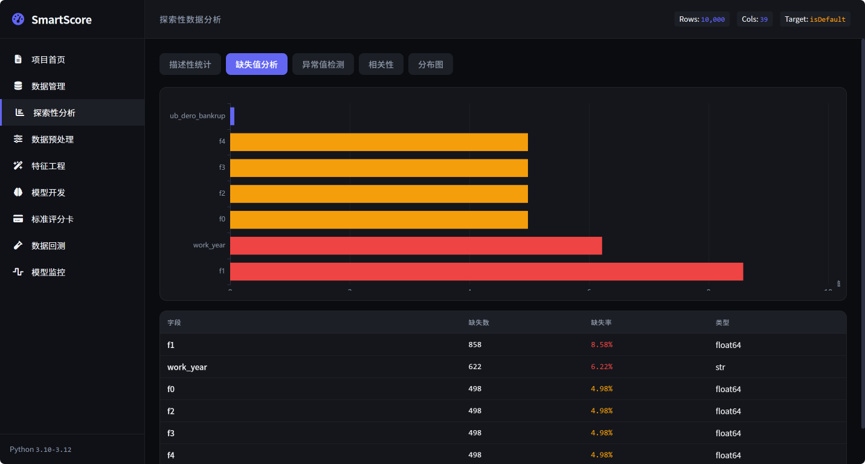Image resolution: width=865 pixels, height=464 pixels.
Task: Click the 标准评分卡 card icon
Action: click(18, 218)
